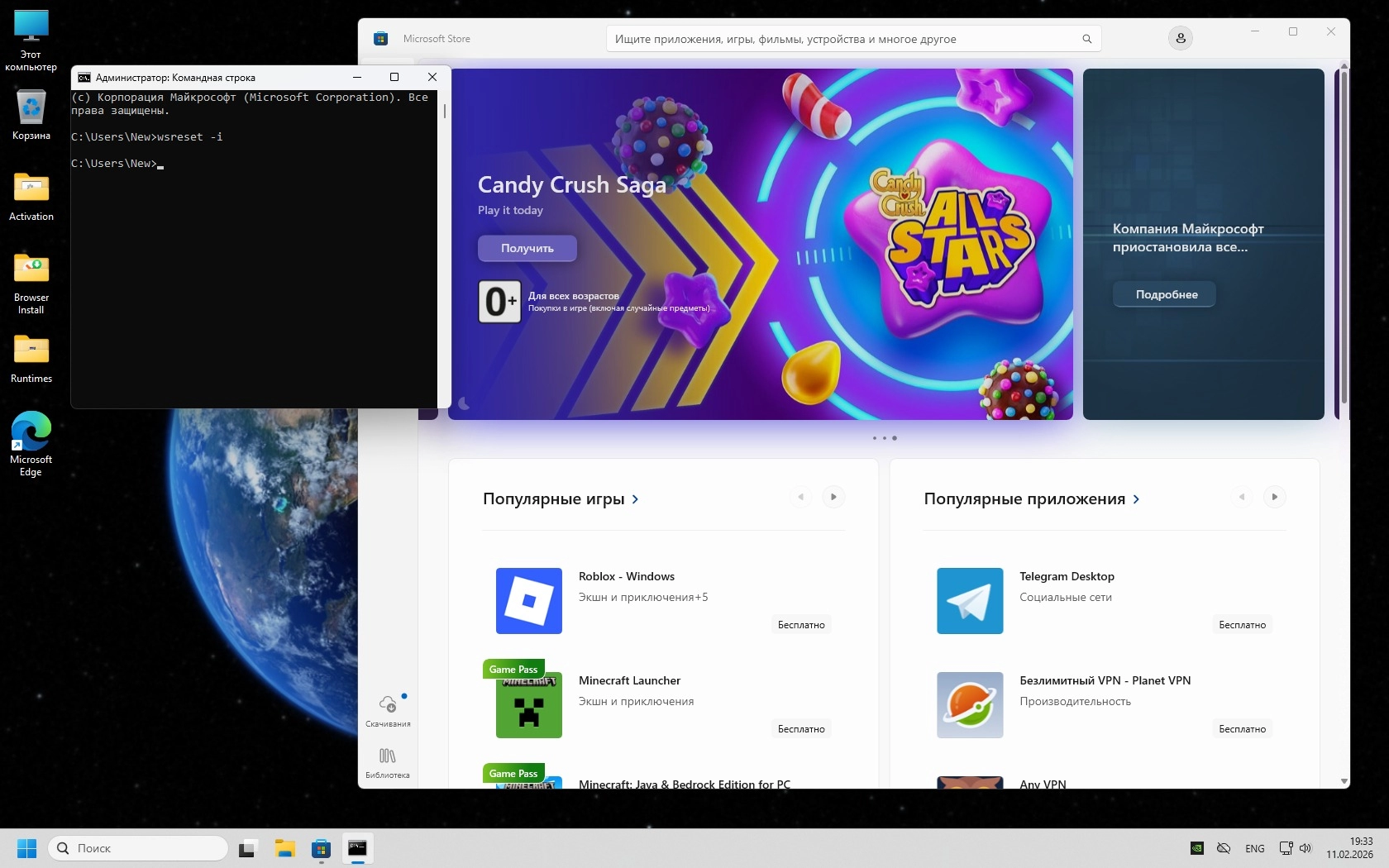Click Бесплатно for Roblox - Windows
This screenshot has width=1389, height=868.
tap(801, 625)
